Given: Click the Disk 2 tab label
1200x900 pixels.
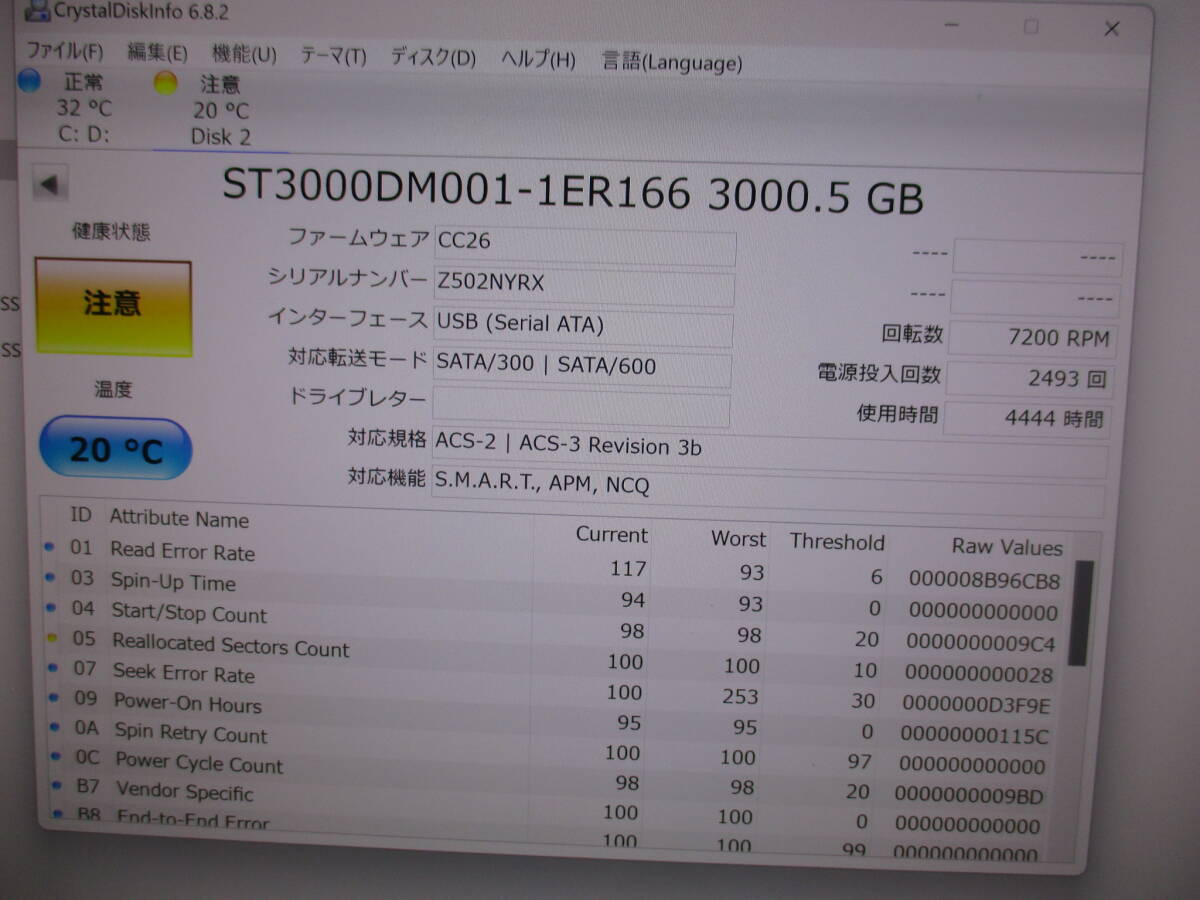Looking at the screenshot, I should pos(220,137).
